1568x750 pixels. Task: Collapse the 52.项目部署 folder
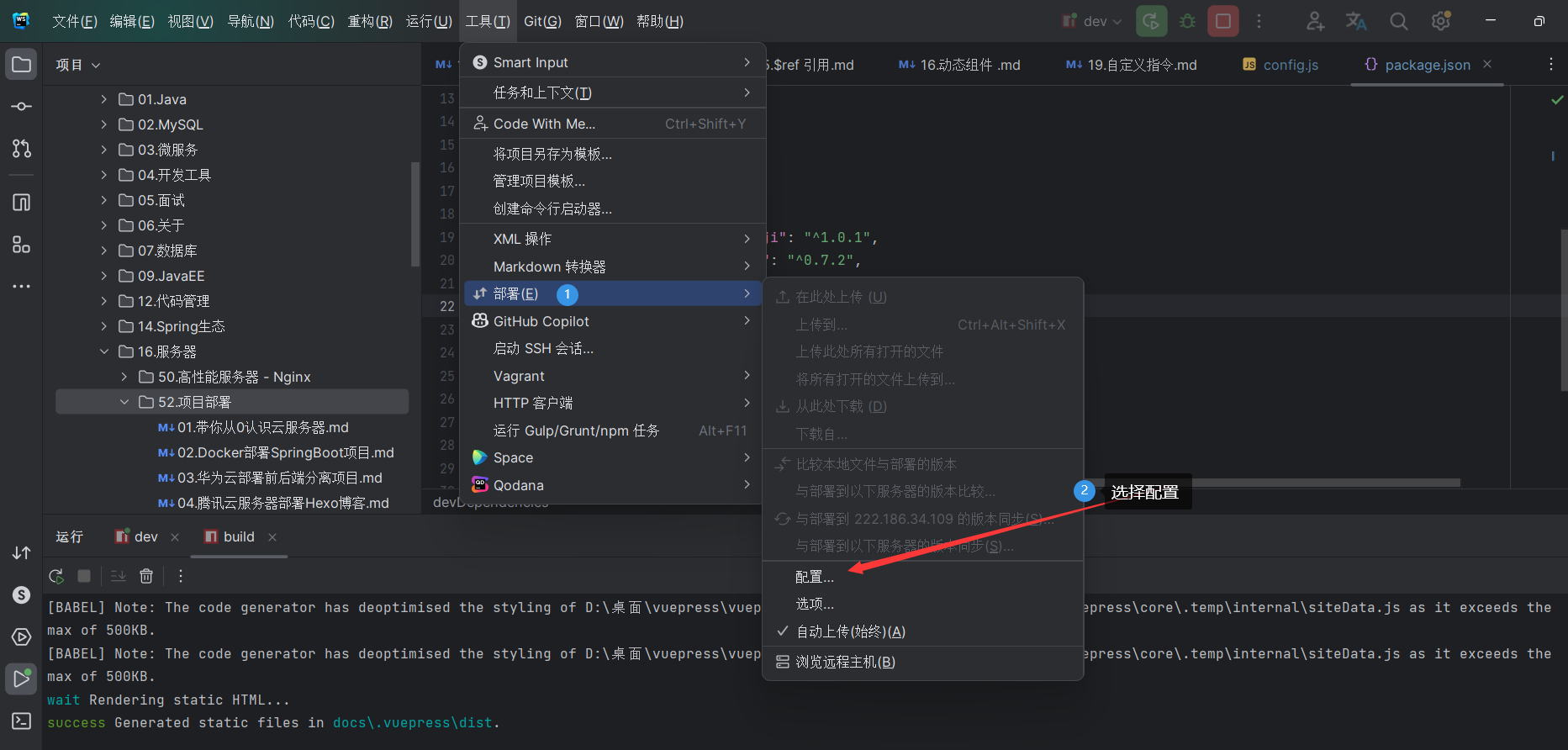pyautogui.click(x=124, y=402)
